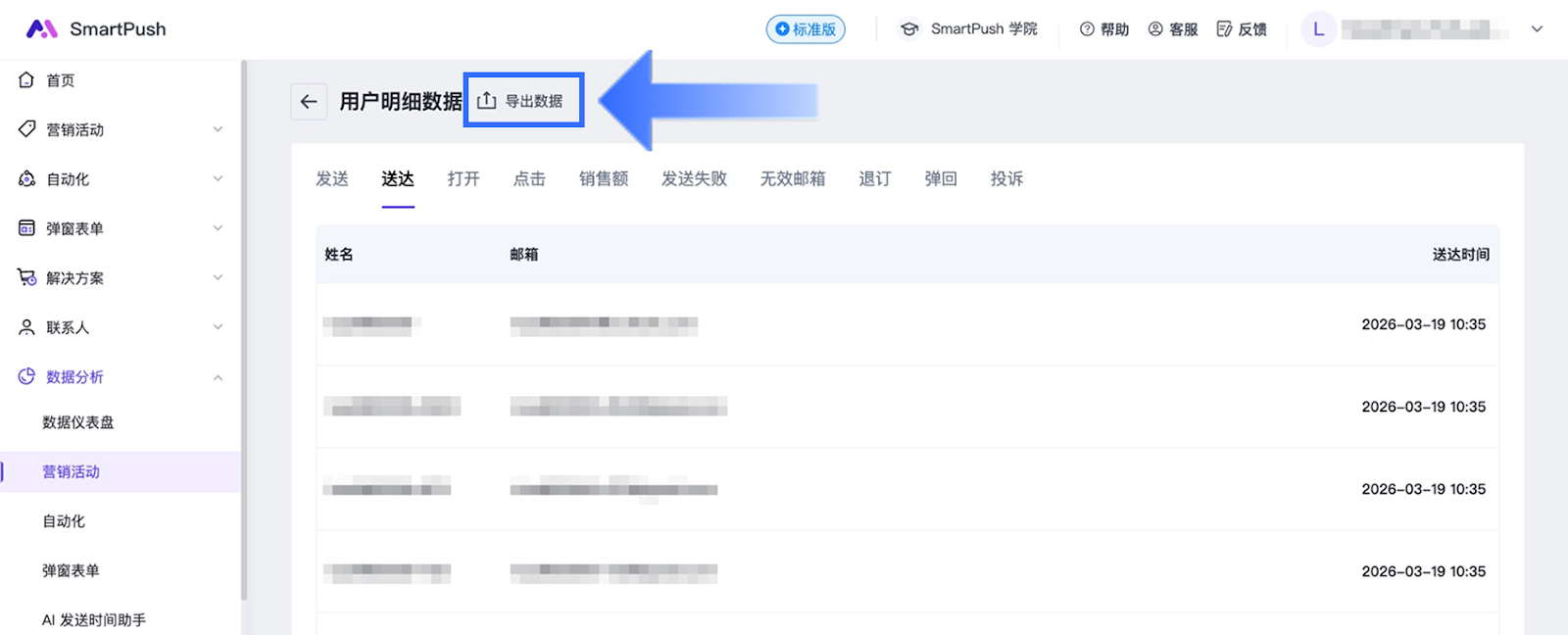The height and width of the screenshot is (635, 1568).
Task: Open 客服 customer service
Action: tap(1173, 29)
